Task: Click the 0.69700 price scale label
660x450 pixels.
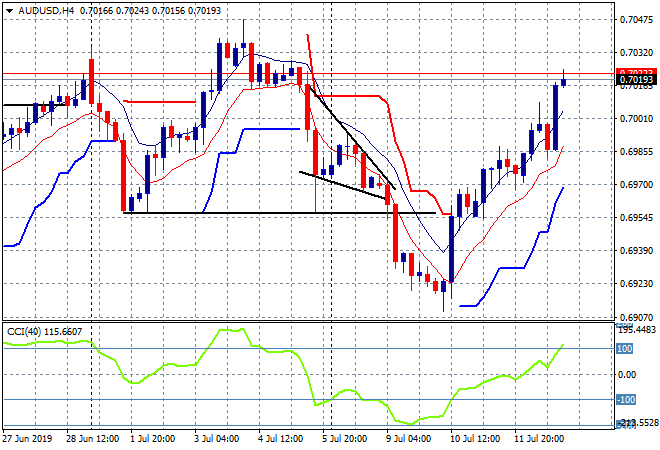Action: click(636, 184)
